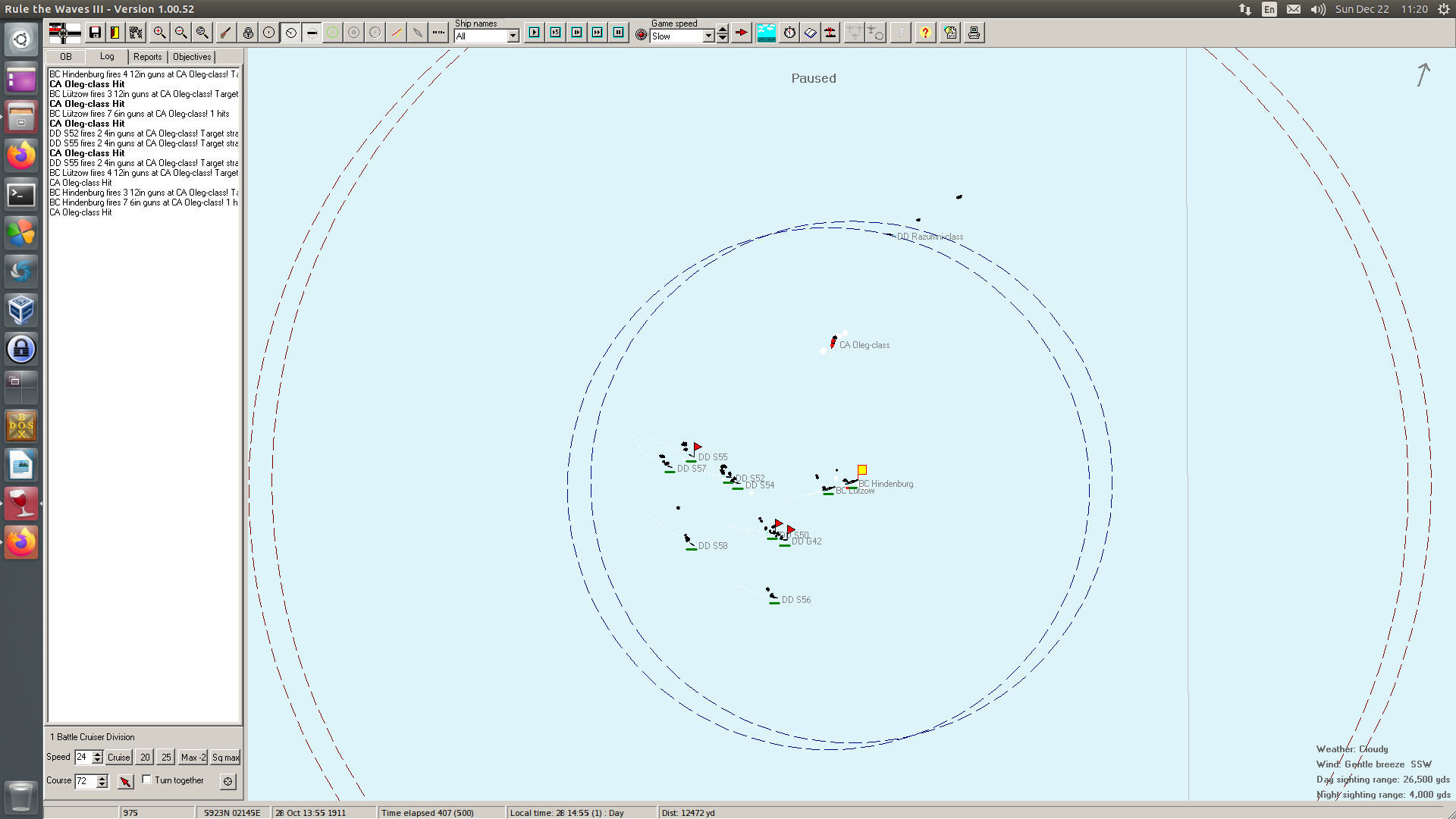1456x819 pixels.
Task: Switch to the Objectives tab
Action: coord(192,57)
